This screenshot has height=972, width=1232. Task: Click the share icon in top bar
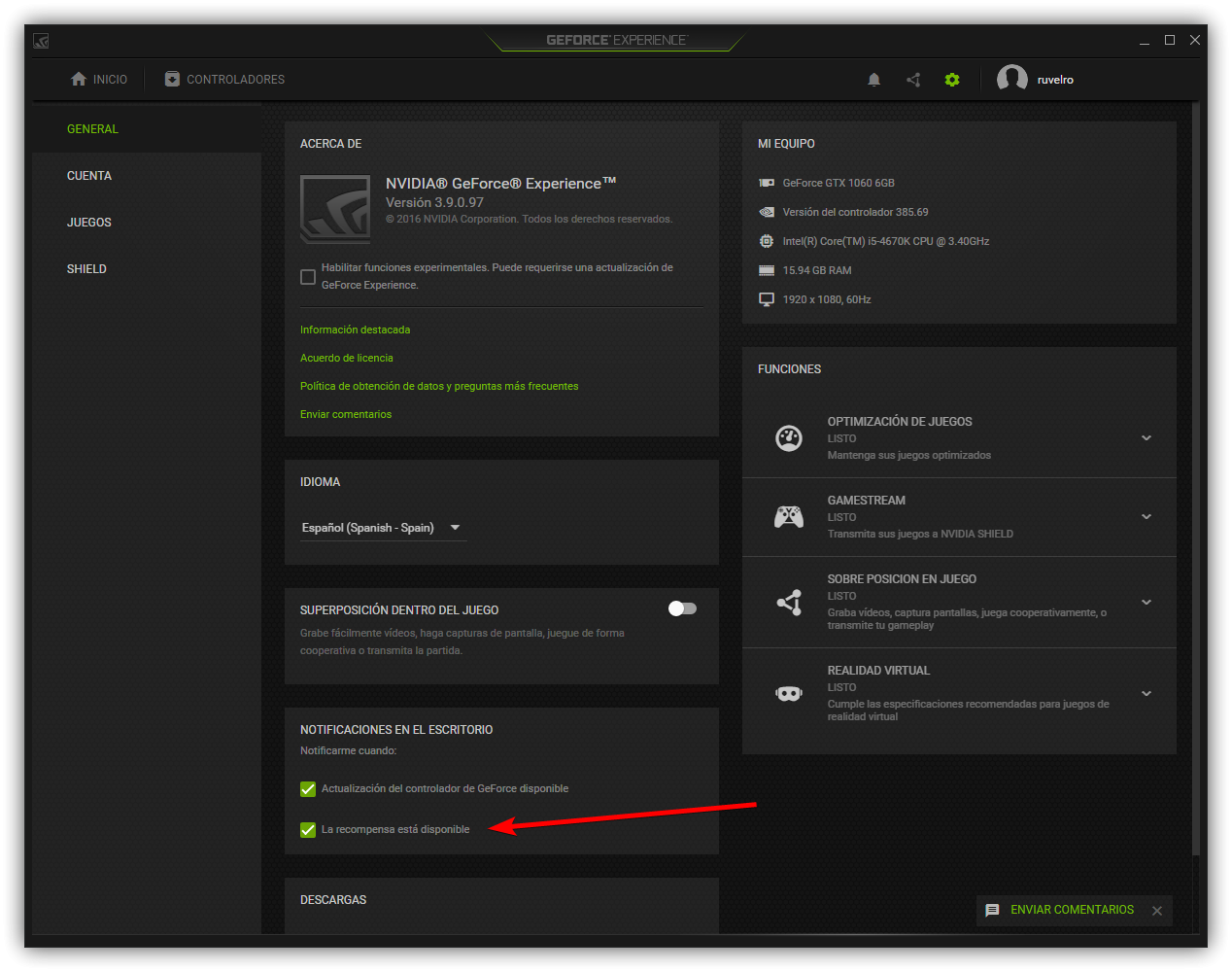pyautogui.click(x=913, y=80)
